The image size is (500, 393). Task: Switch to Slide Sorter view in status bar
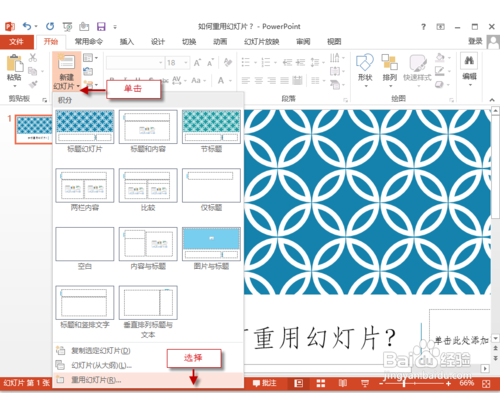coord(321,384)
